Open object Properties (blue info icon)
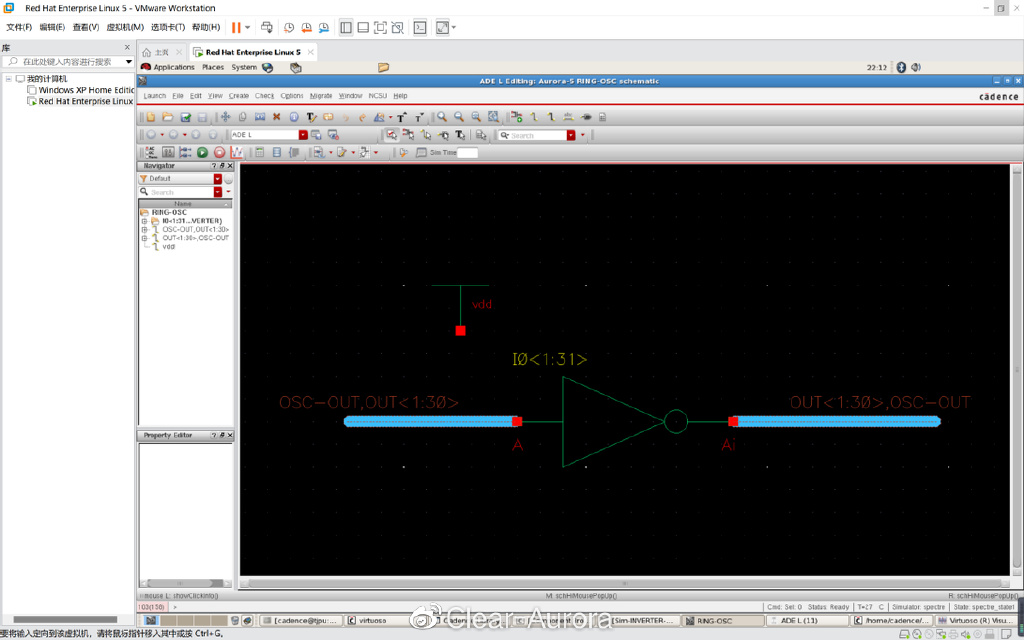 point(294,117)
